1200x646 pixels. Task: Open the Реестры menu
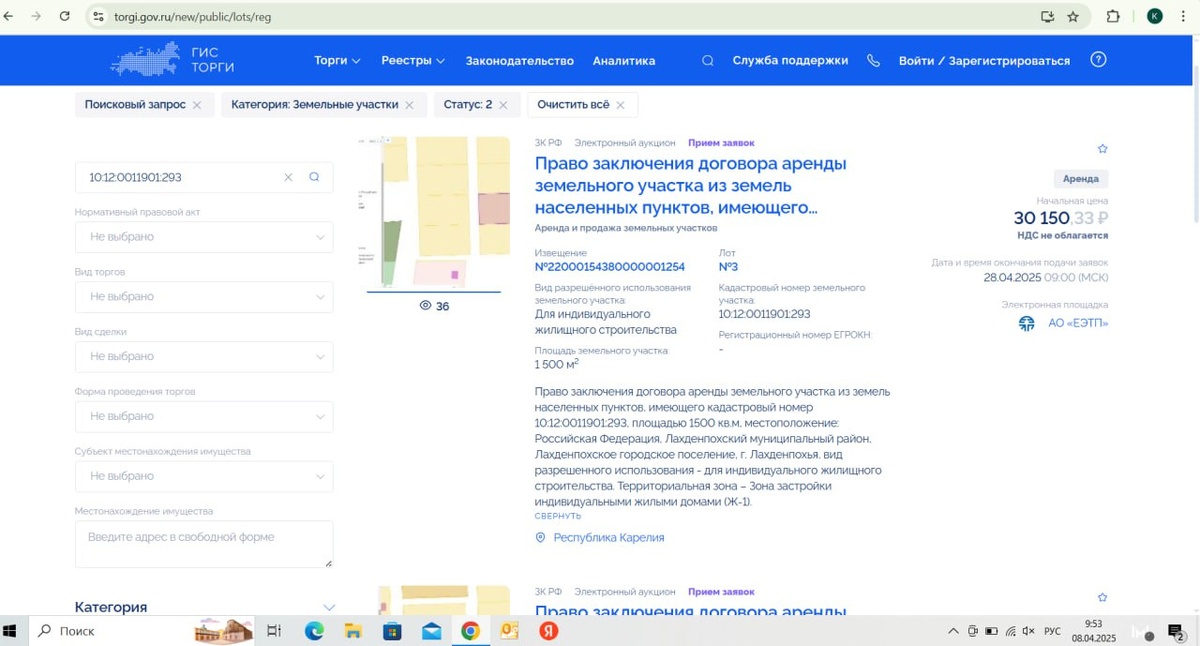coord(413,60)
